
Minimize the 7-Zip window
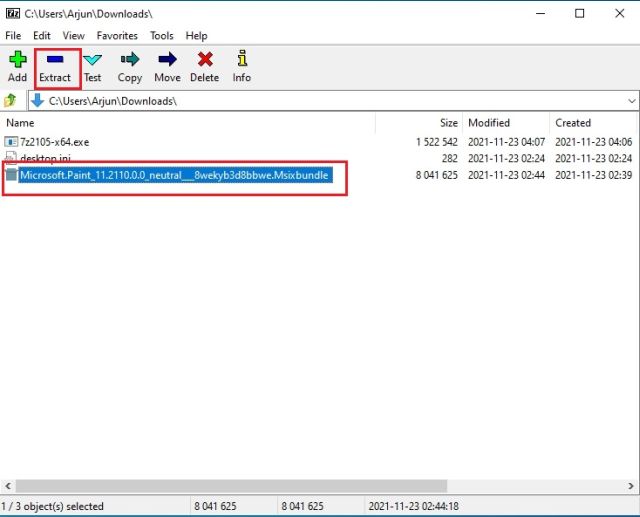pos(540,13)
